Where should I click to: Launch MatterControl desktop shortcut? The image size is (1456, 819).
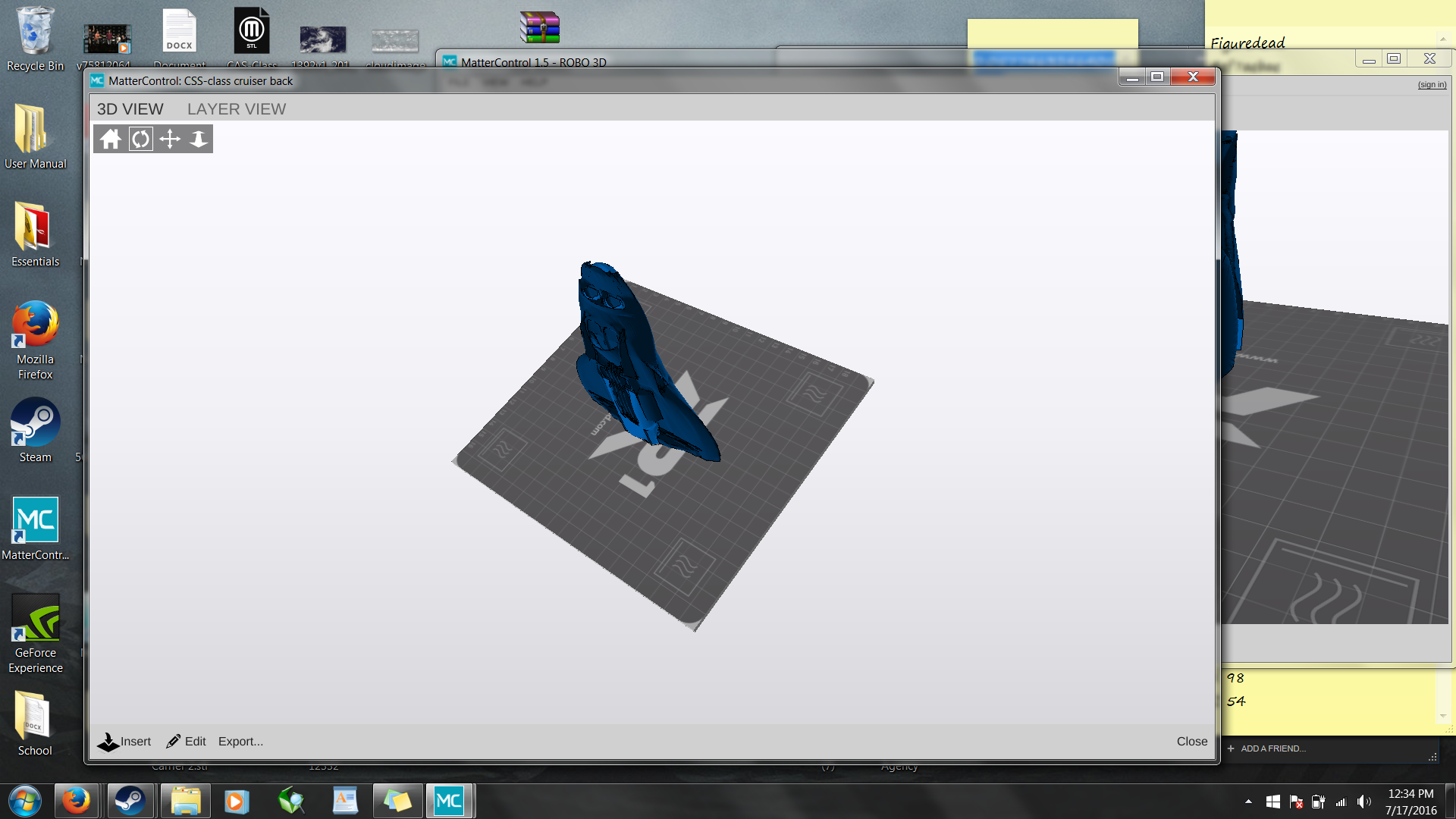[35, 529]
